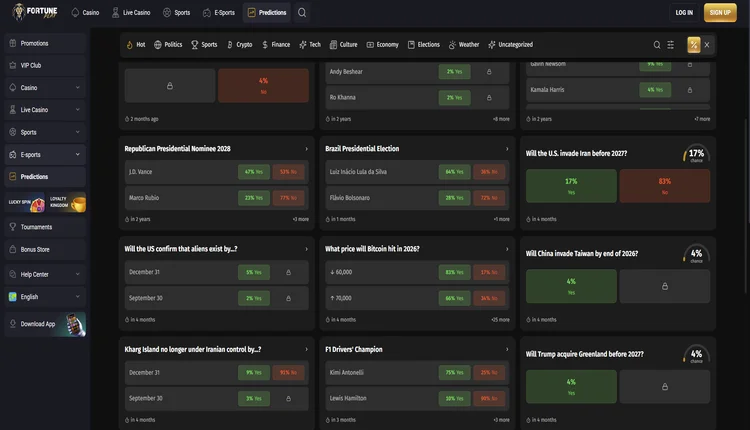Bet 90% No on Lewis Hamilton

pyautogui.click(x=489, y=398)
